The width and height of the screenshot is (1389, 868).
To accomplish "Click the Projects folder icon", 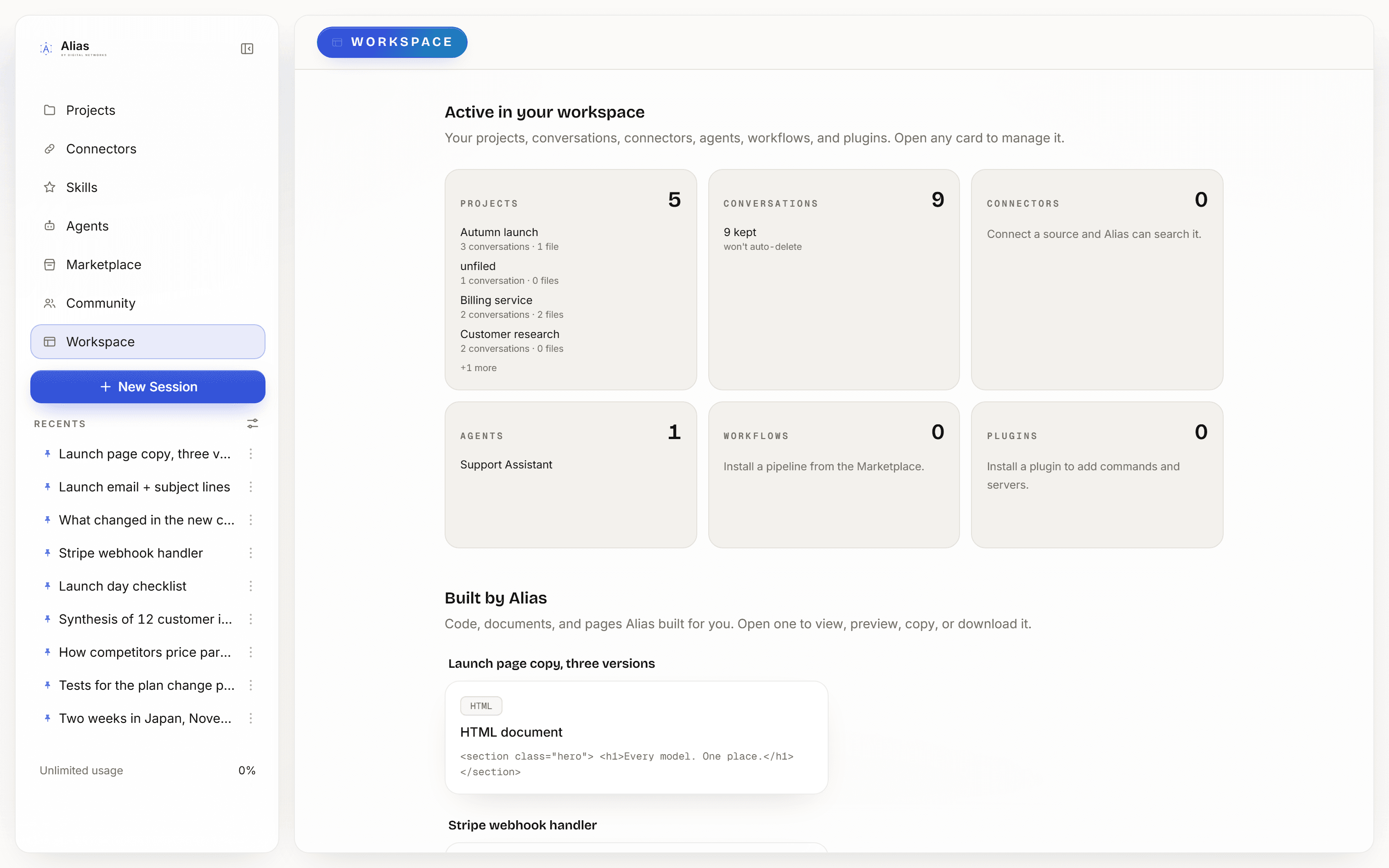I will (x=49, y=110).
